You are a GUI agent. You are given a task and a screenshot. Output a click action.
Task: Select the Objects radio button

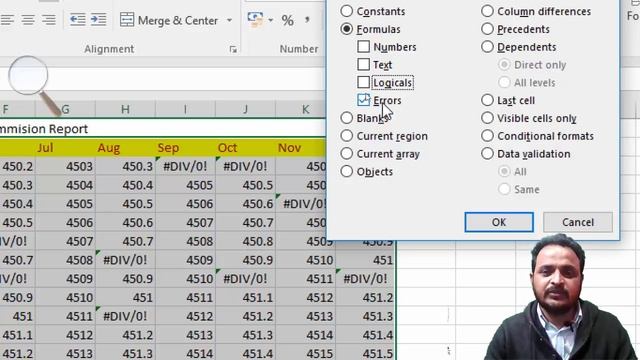[347, 171]
